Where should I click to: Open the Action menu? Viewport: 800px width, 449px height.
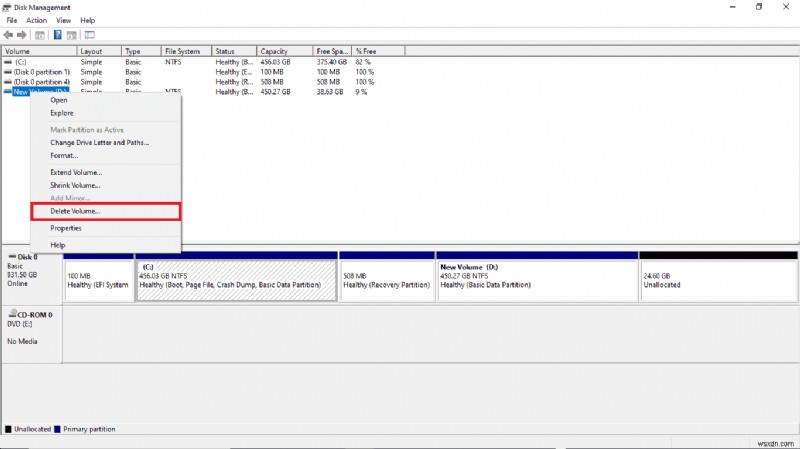pyautogui.click(x=36, y=20)
